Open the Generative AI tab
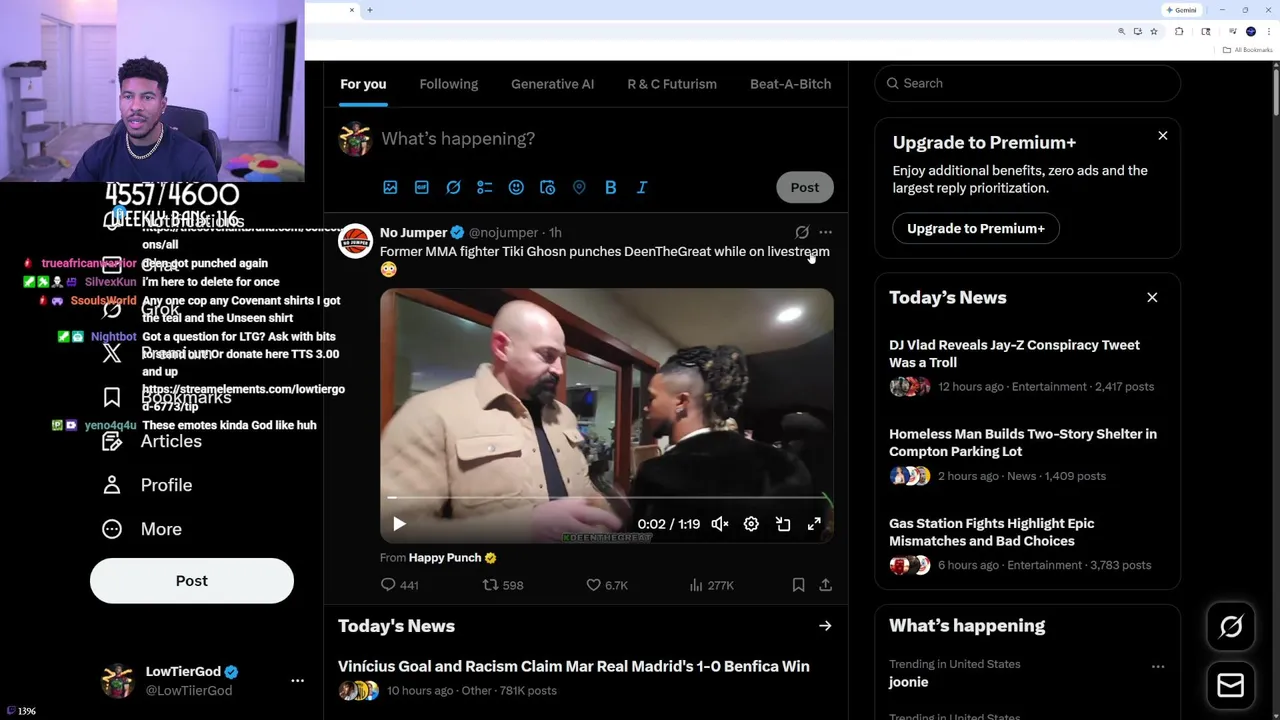The width and height of the screenshot is (1280, 720). 552,84
